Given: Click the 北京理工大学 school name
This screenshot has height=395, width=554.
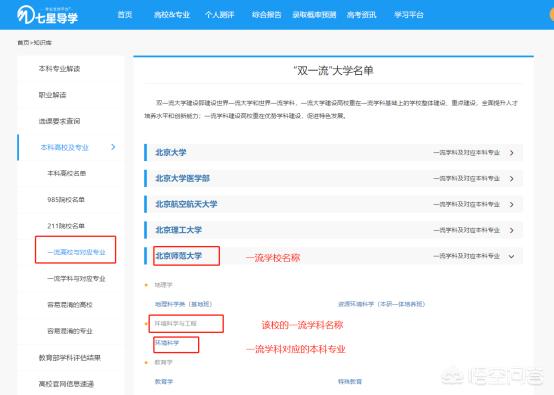Looking at the screenshot, I should point(178,230).
